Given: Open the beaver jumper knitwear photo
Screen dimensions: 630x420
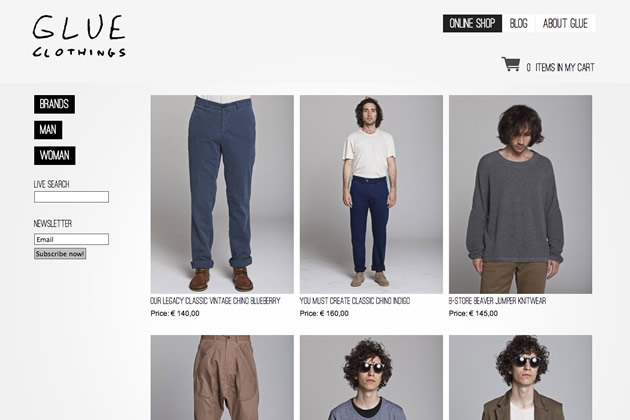Looking at the screenshot, I should tap(520, 194).
